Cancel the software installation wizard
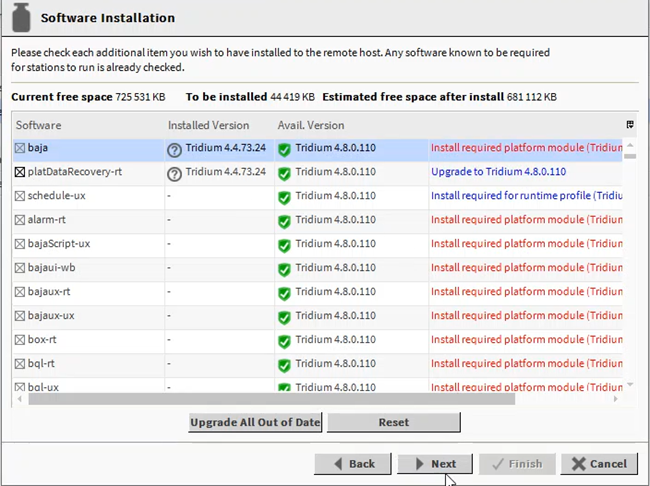The width and height of the screenshot is (650, 486). tap(599, 464)
